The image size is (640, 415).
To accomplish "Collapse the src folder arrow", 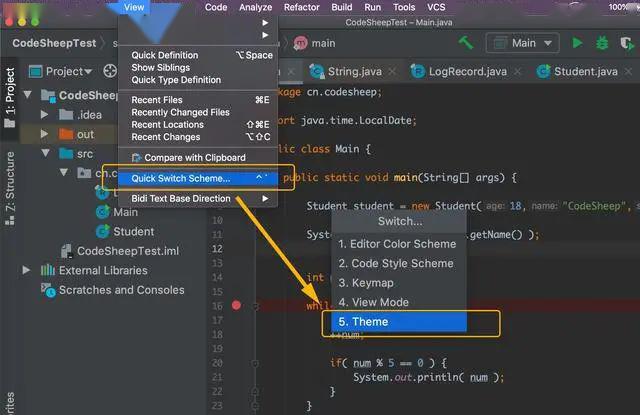I will 45,153.
